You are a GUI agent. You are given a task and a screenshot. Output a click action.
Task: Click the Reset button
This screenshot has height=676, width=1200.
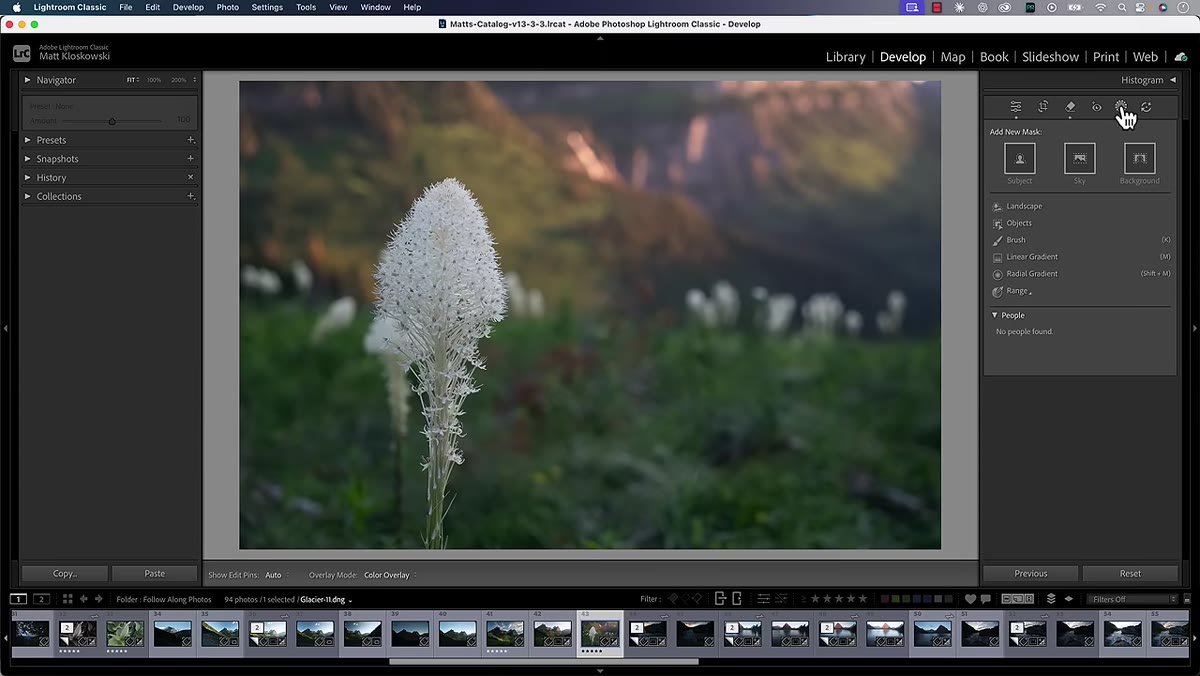(x=1130, y=574)
